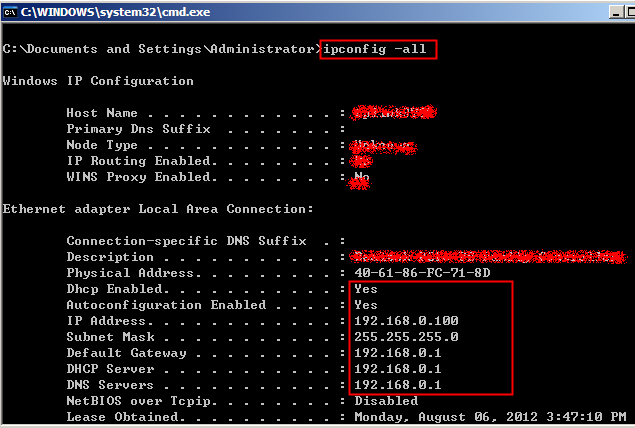635x428 pixels.
Task: Click the Autoconfiguration Enabled Yes value
Action: 366,305
